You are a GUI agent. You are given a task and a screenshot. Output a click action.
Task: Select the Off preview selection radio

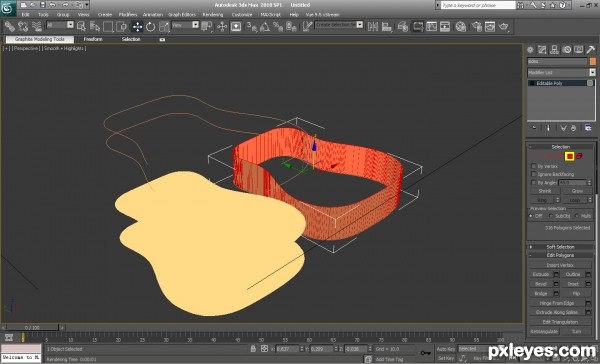click(x=531, y=216)
